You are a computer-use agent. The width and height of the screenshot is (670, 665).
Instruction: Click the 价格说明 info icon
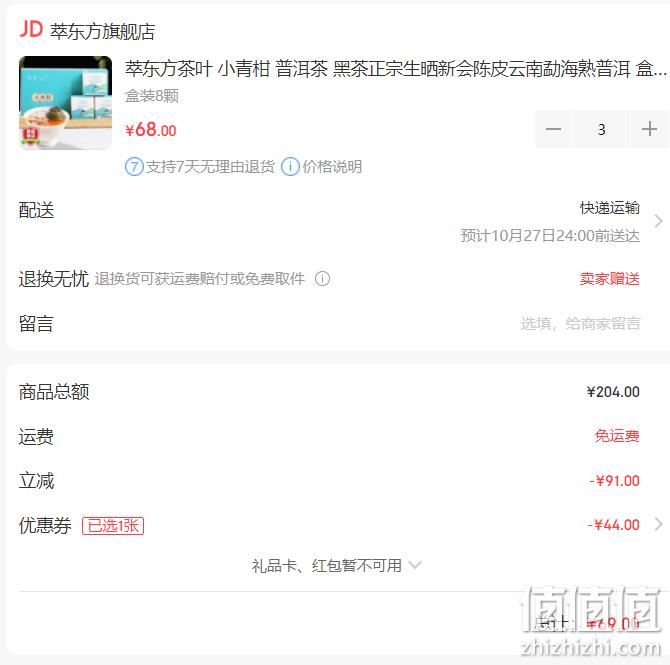[x=290, y=167]
